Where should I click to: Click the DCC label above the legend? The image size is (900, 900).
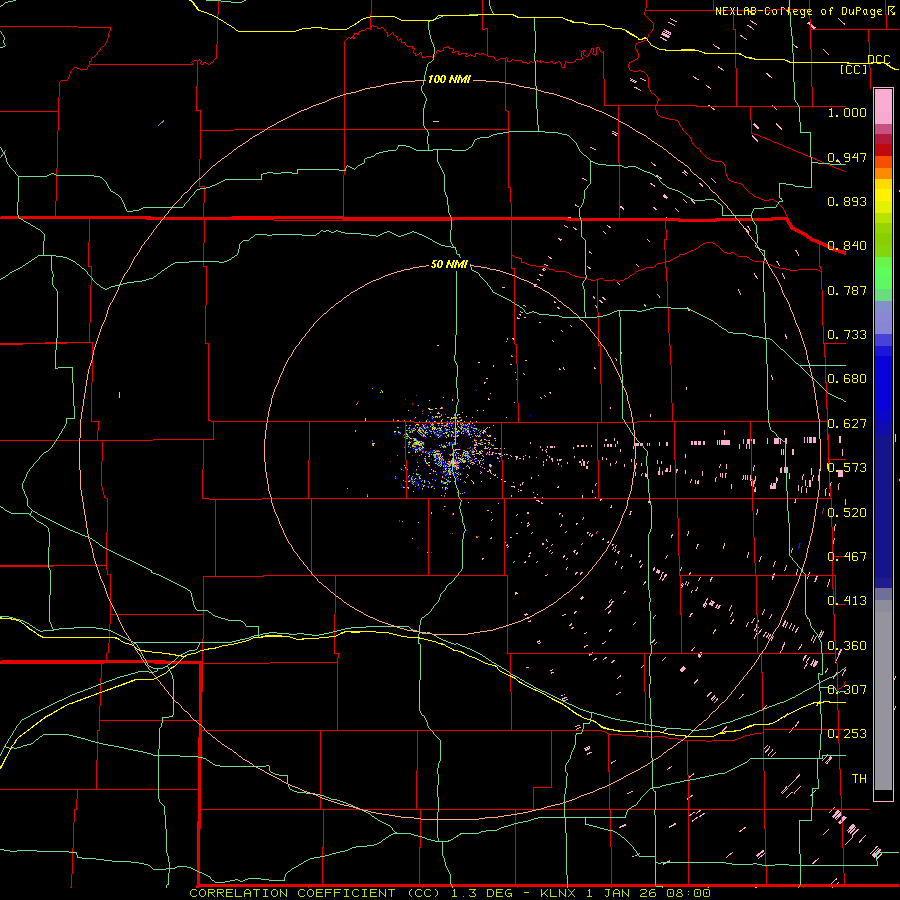878,60
